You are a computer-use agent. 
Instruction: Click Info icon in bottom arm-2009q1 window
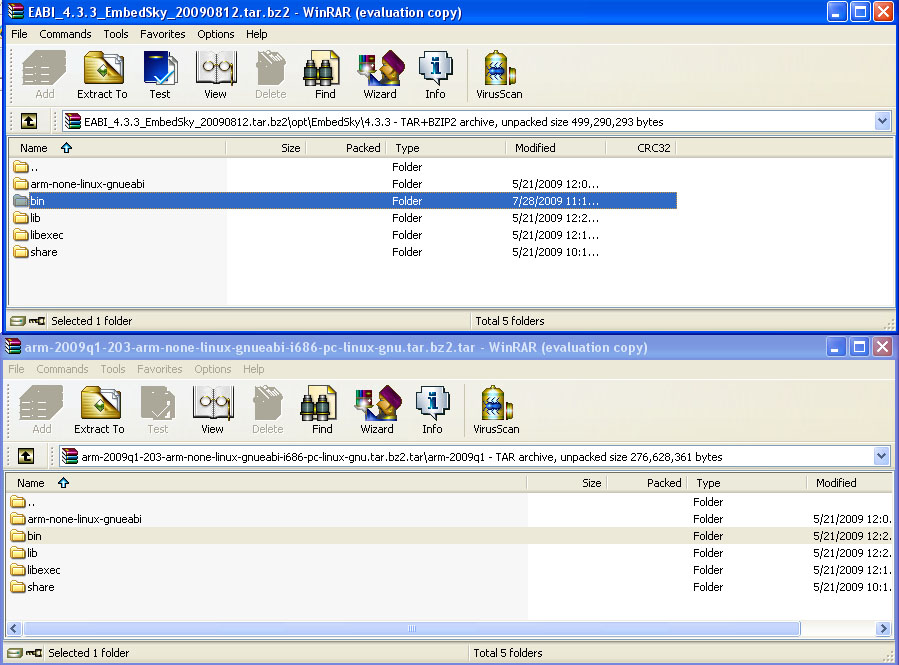(x=432, y=410)
